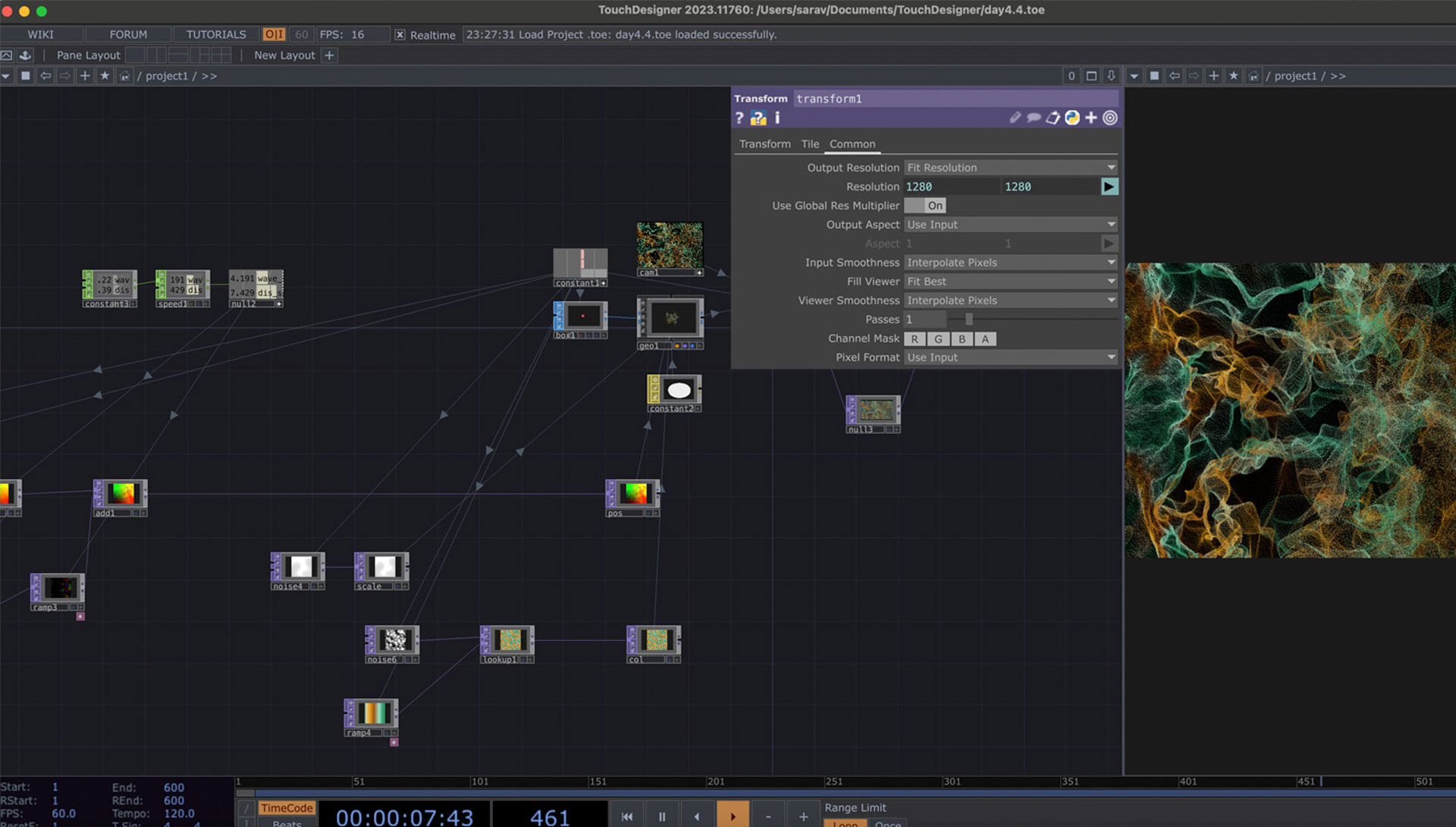This screenshot has width=1456, height=827.
Task: Toggle Use Global Res Multiplier On
Action: click(x=925, y=206)
